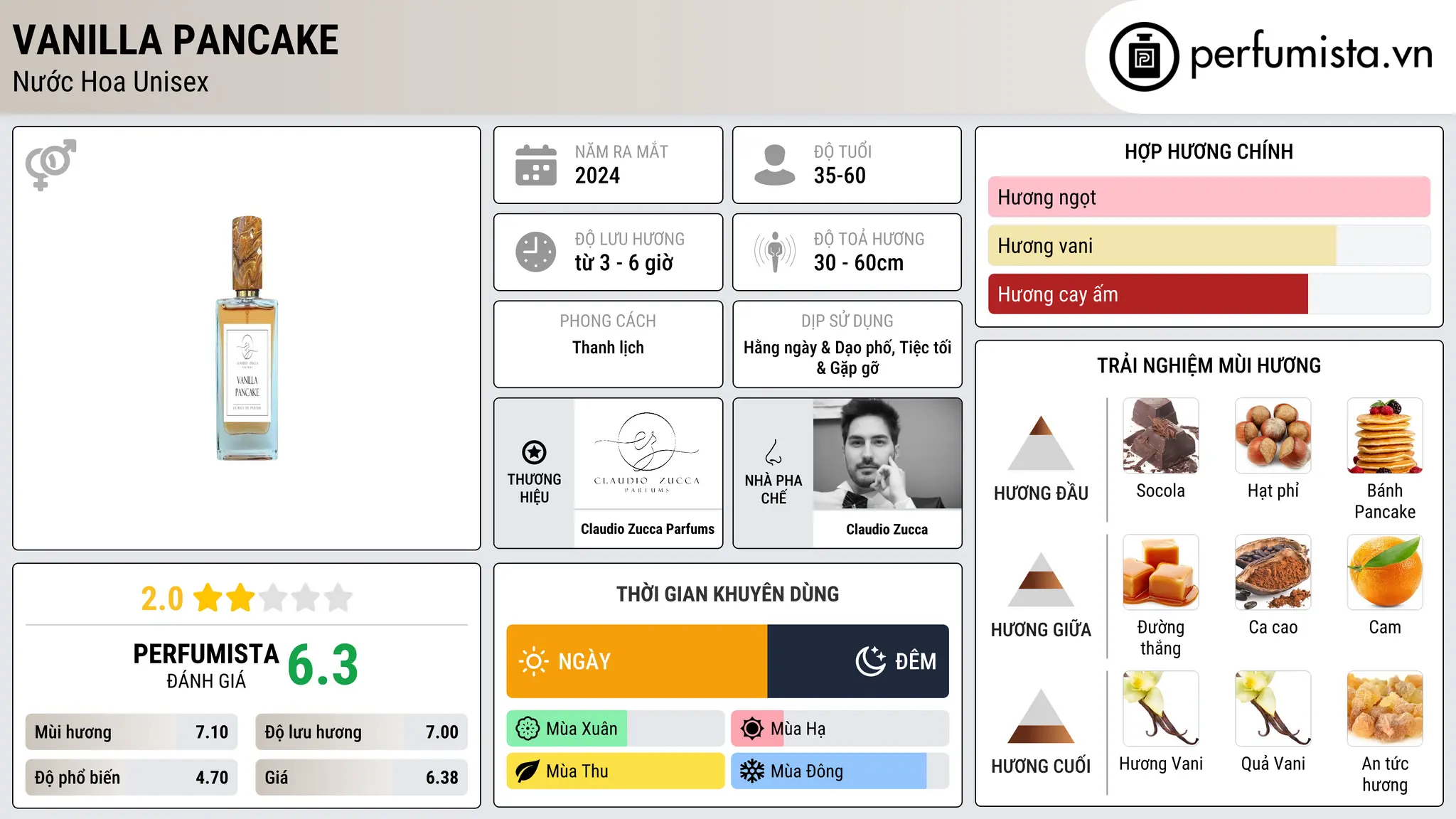Click the age range value 35-60

pyautogui.click(x=840, y=176)
